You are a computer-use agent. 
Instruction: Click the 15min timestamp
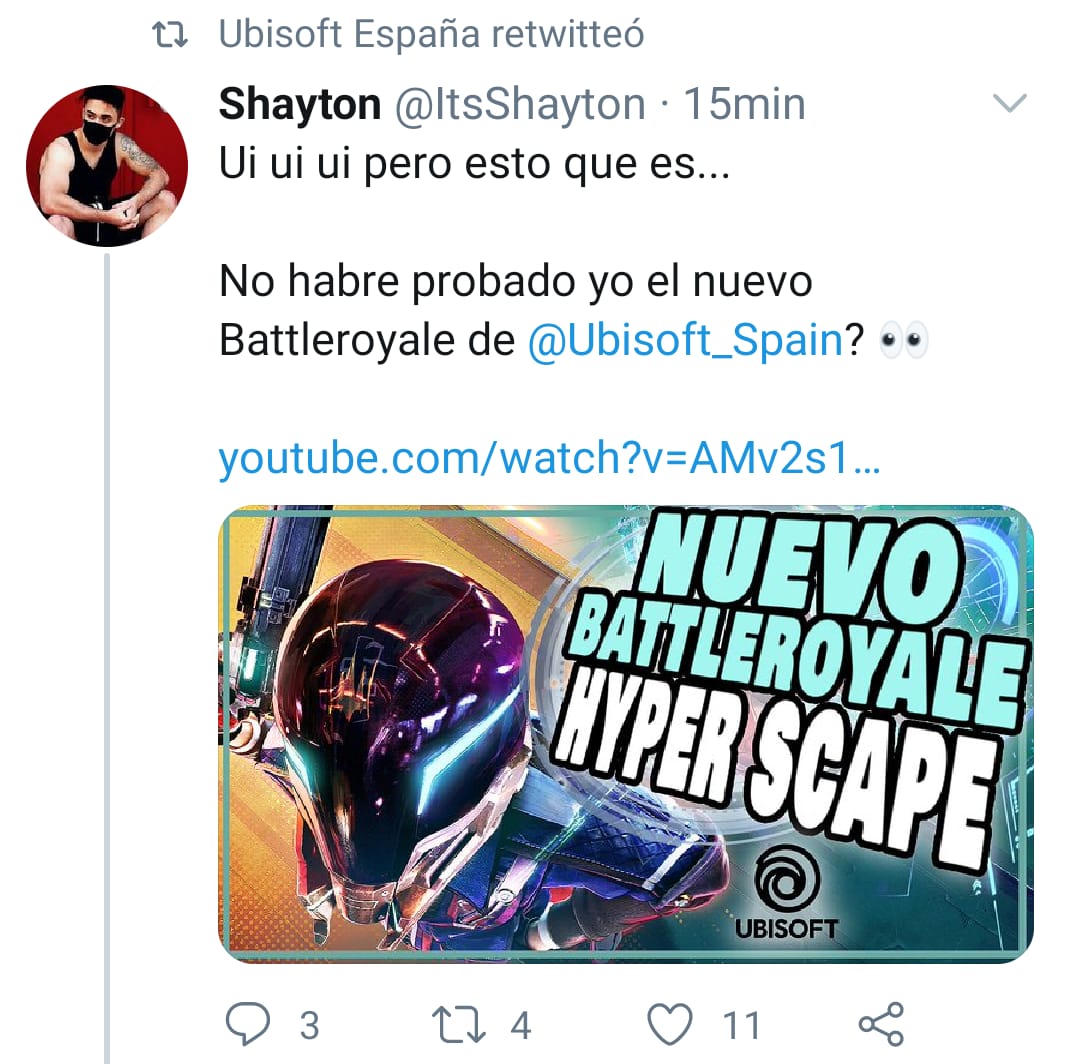click(x=744, y=104)
